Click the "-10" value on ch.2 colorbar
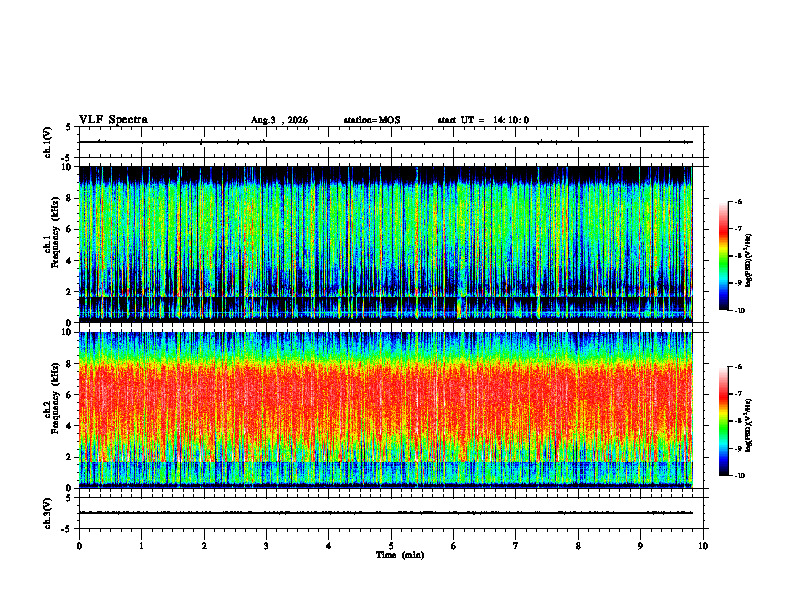 point(740,476)
